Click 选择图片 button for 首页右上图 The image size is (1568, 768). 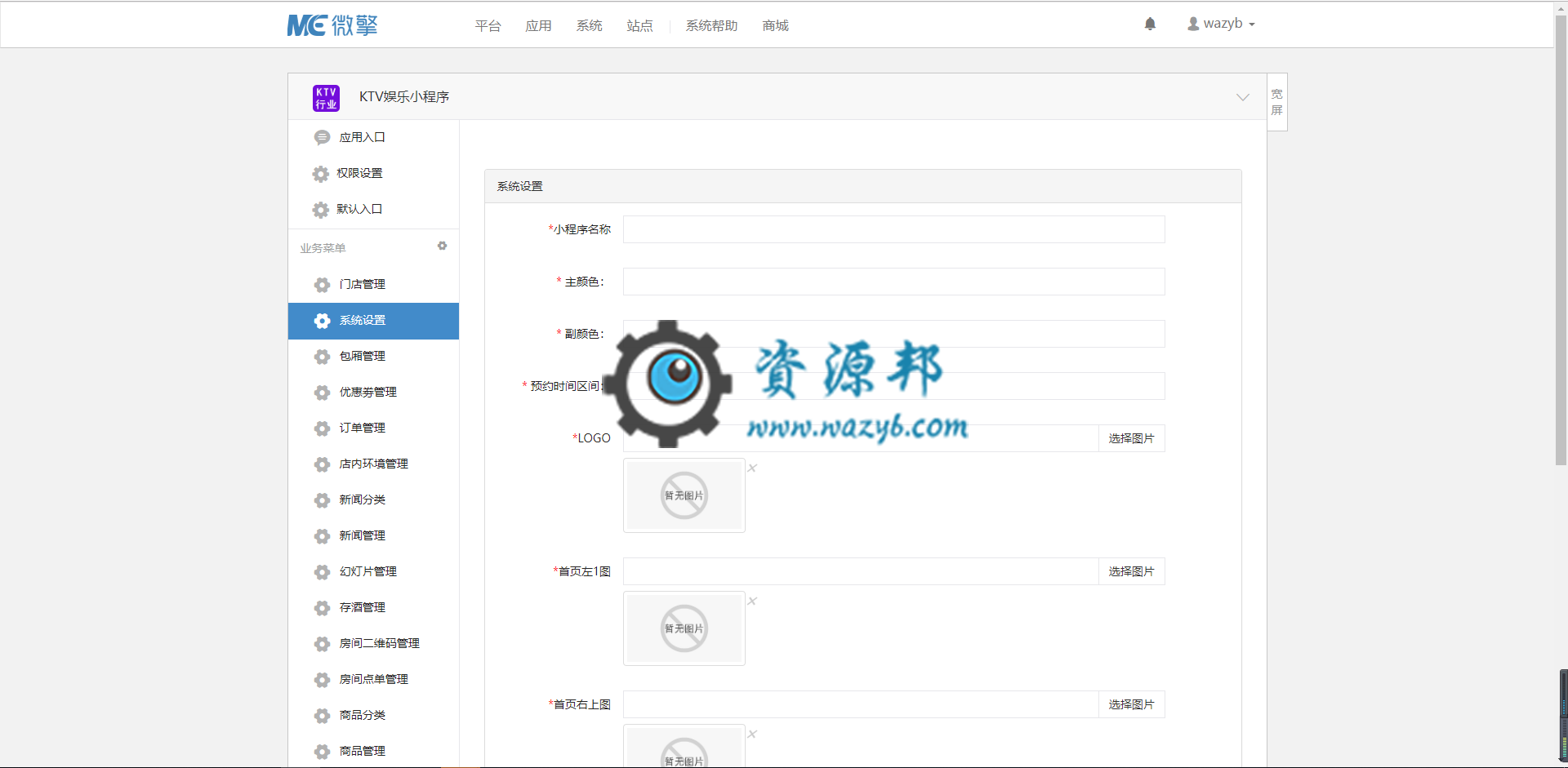[x=1131, y=704]
